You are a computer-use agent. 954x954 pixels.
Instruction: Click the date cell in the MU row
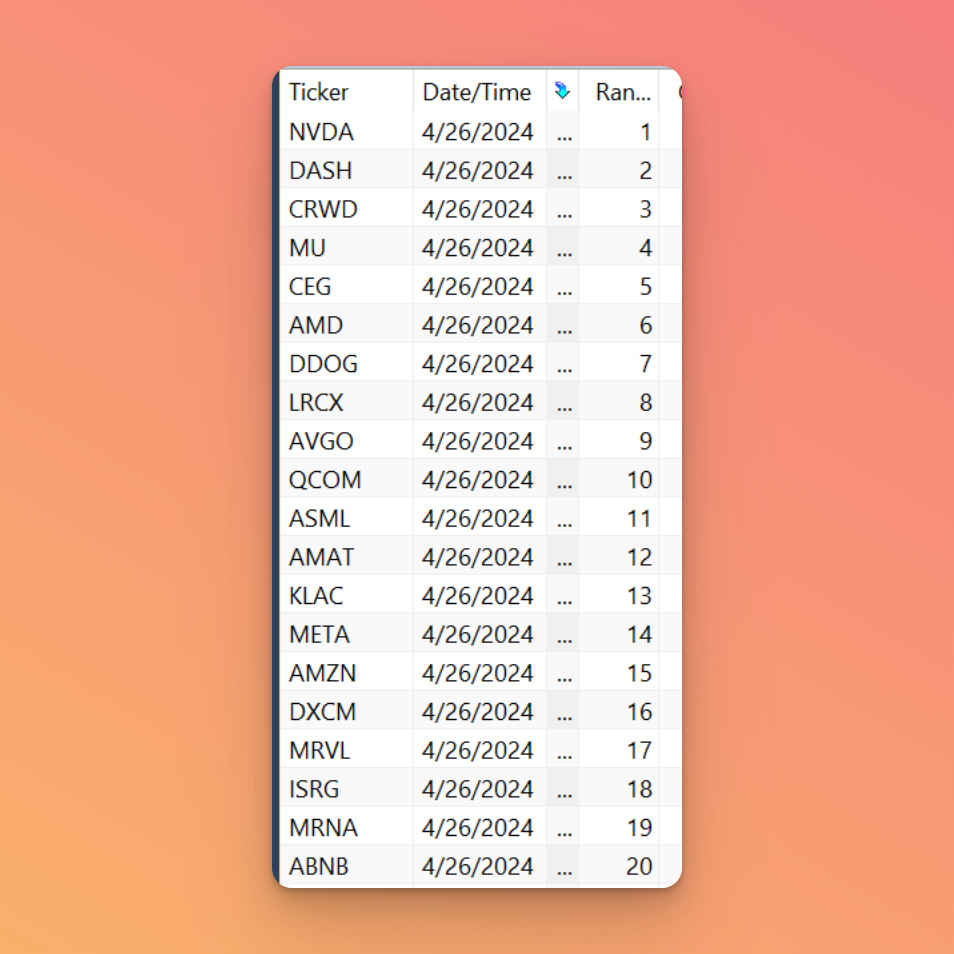click(479, 248)
